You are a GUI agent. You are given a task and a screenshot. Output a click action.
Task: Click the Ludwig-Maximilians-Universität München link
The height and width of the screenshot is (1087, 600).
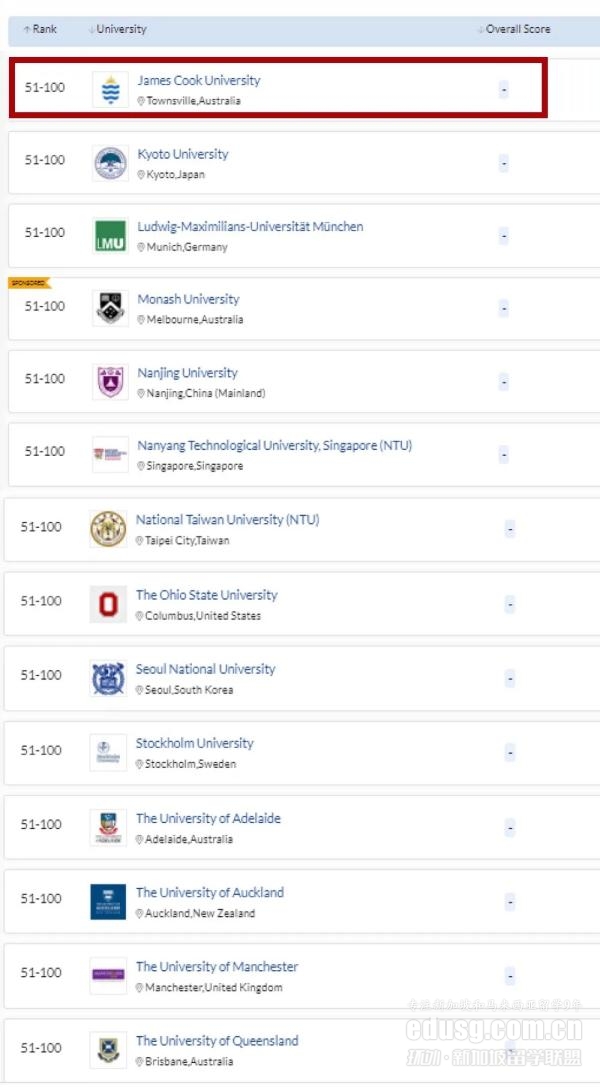pyautogui.click(x=250, y=227)
